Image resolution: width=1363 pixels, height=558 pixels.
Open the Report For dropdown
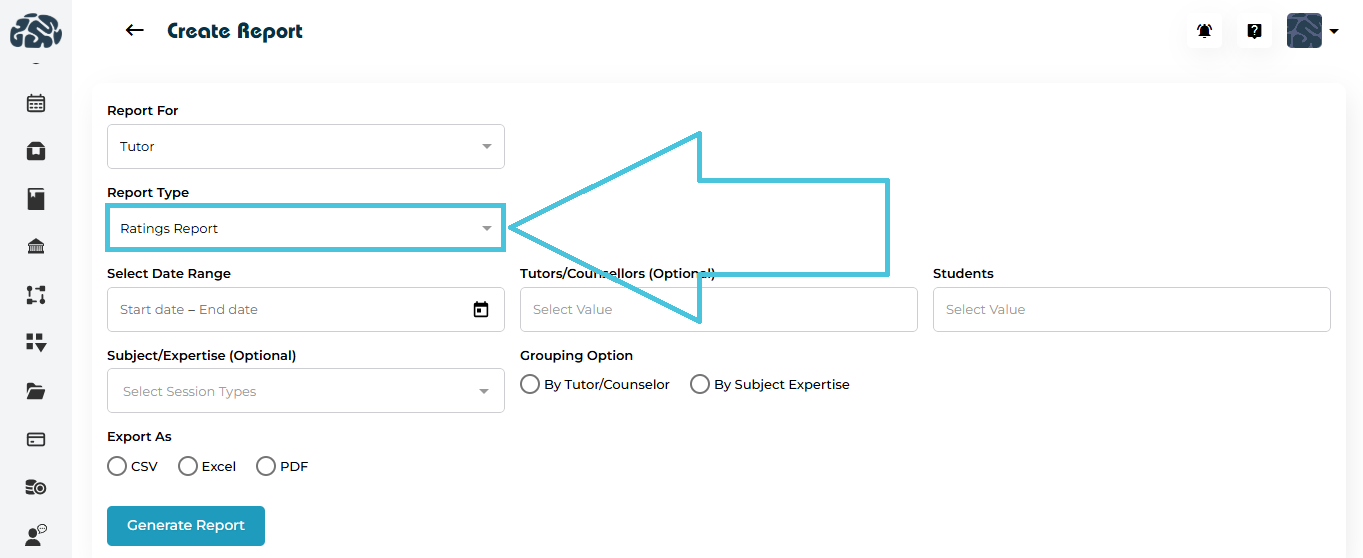click(x=305, y=146)
